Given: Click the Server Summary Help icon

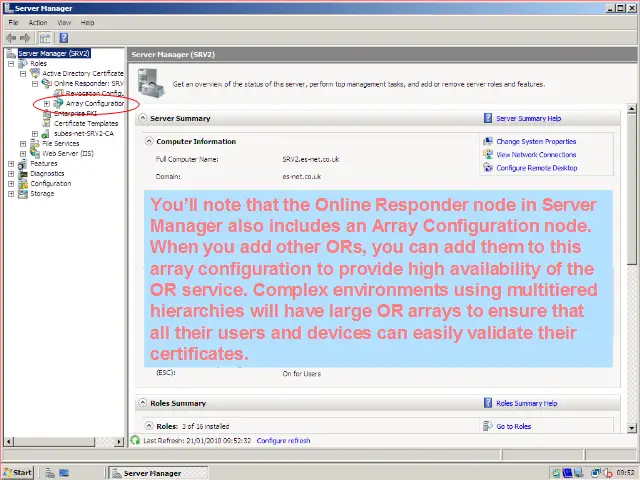Looking at the screenshot, I should (x=488, y=118).
